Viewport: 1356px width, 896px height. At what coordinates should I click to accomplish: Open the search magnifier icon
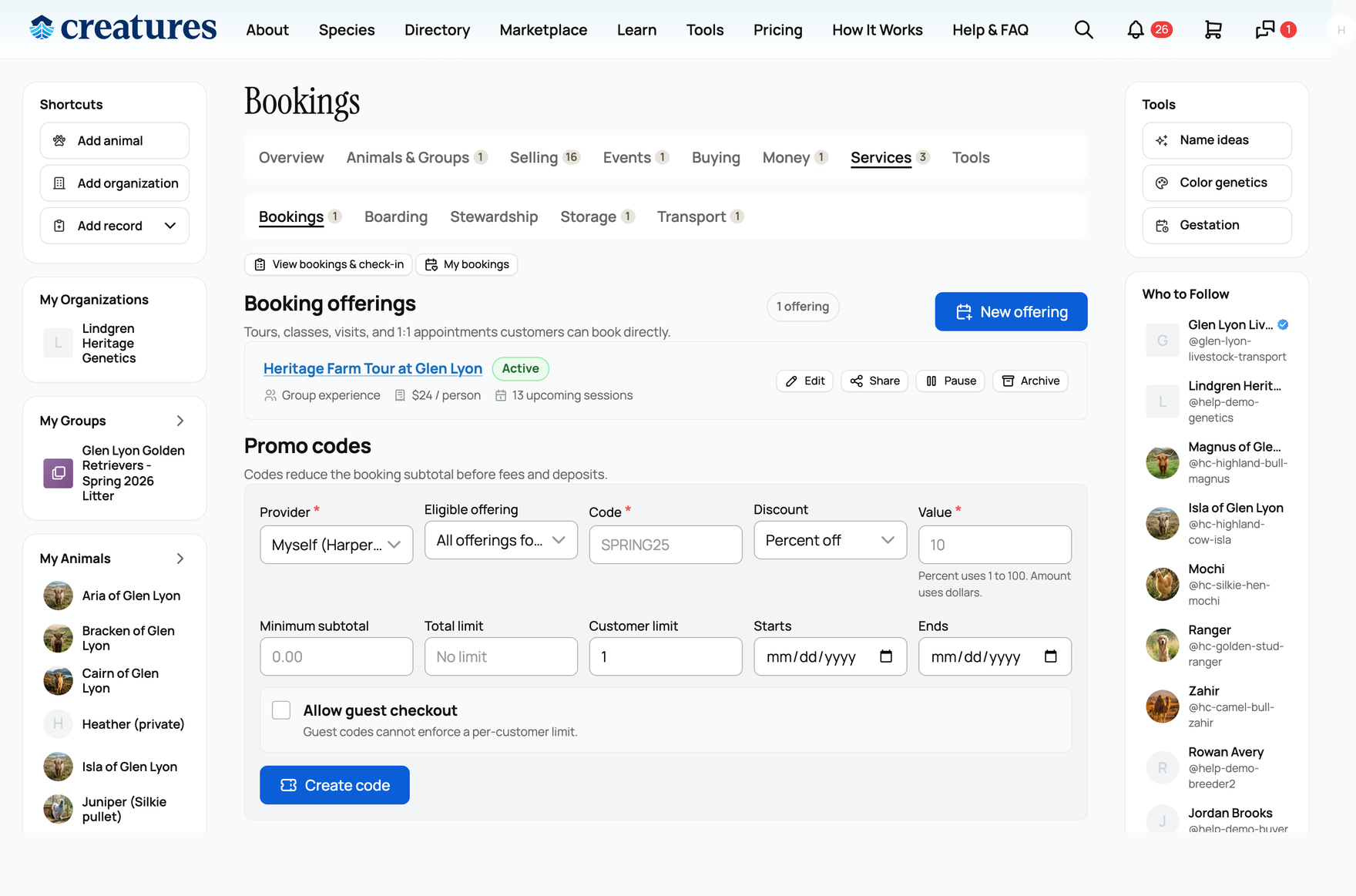[1083, 30]
